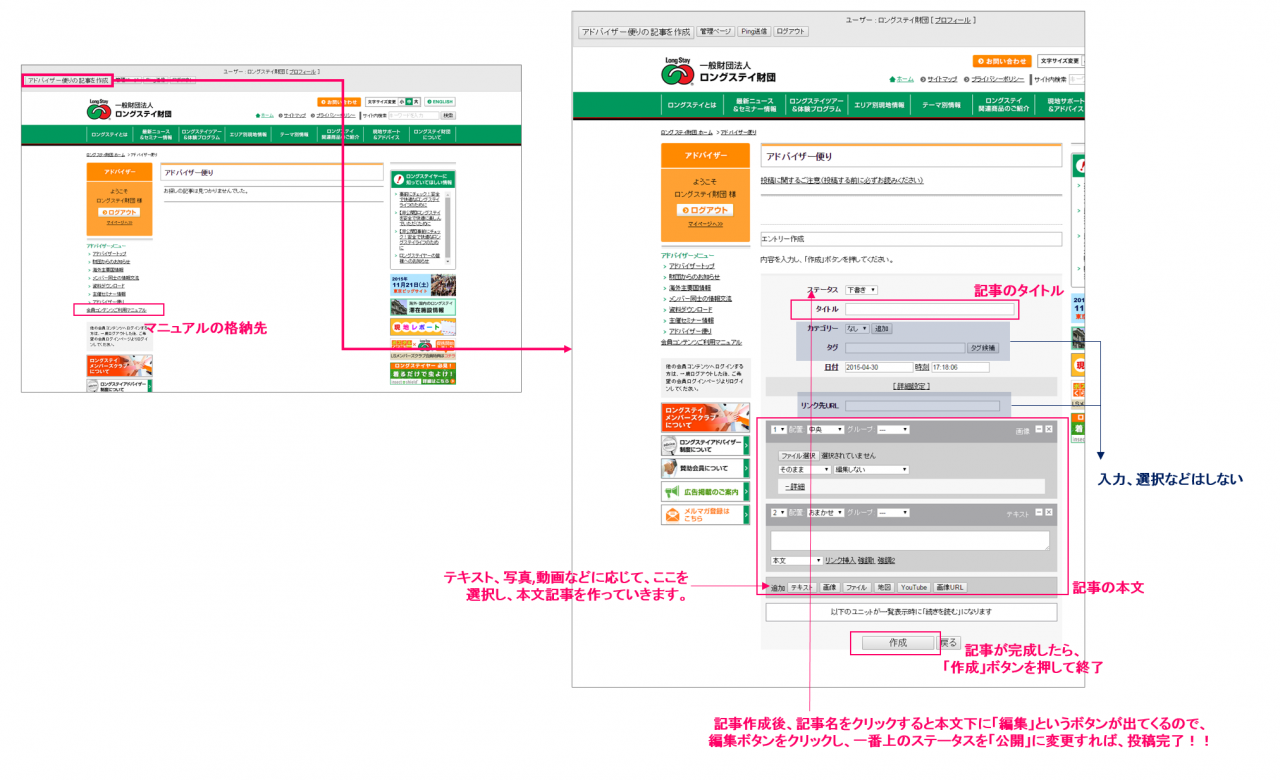Add a ファイル unit

click(x=857, y=588)
